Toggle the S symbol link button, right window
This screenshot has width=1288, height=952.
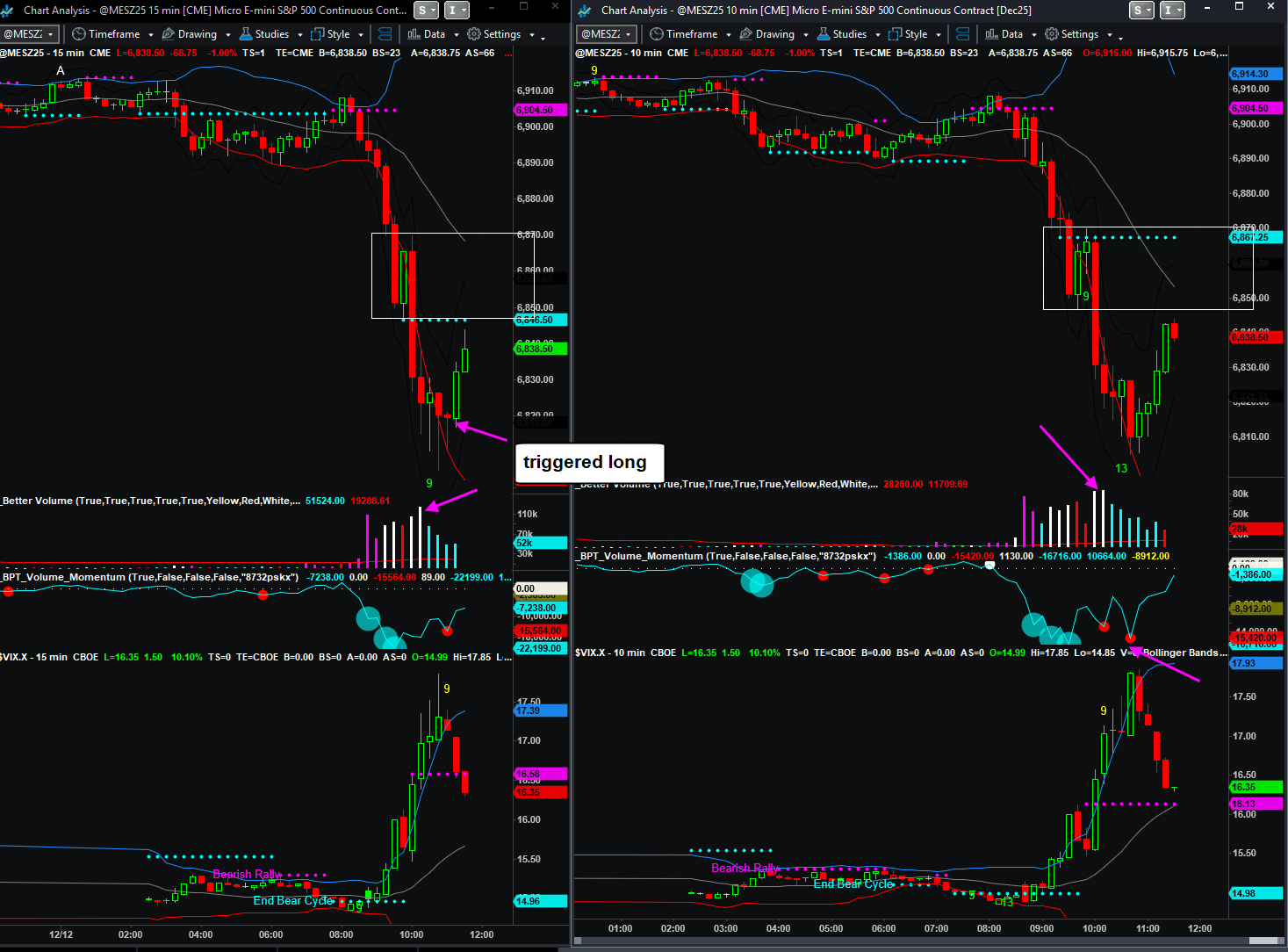[x=1141, y=10]
